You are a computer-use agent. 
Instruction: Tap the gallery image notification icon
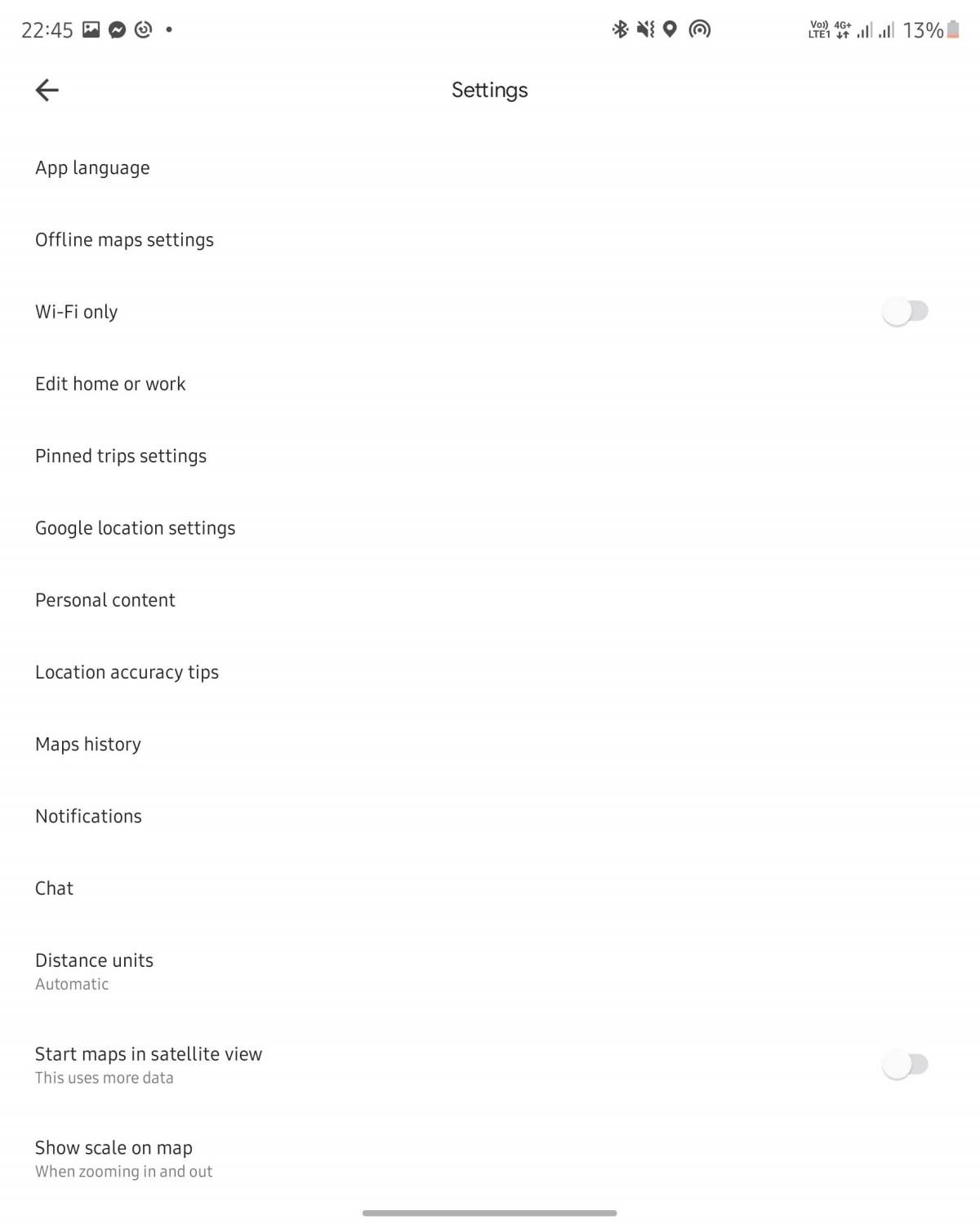point(91,30)
